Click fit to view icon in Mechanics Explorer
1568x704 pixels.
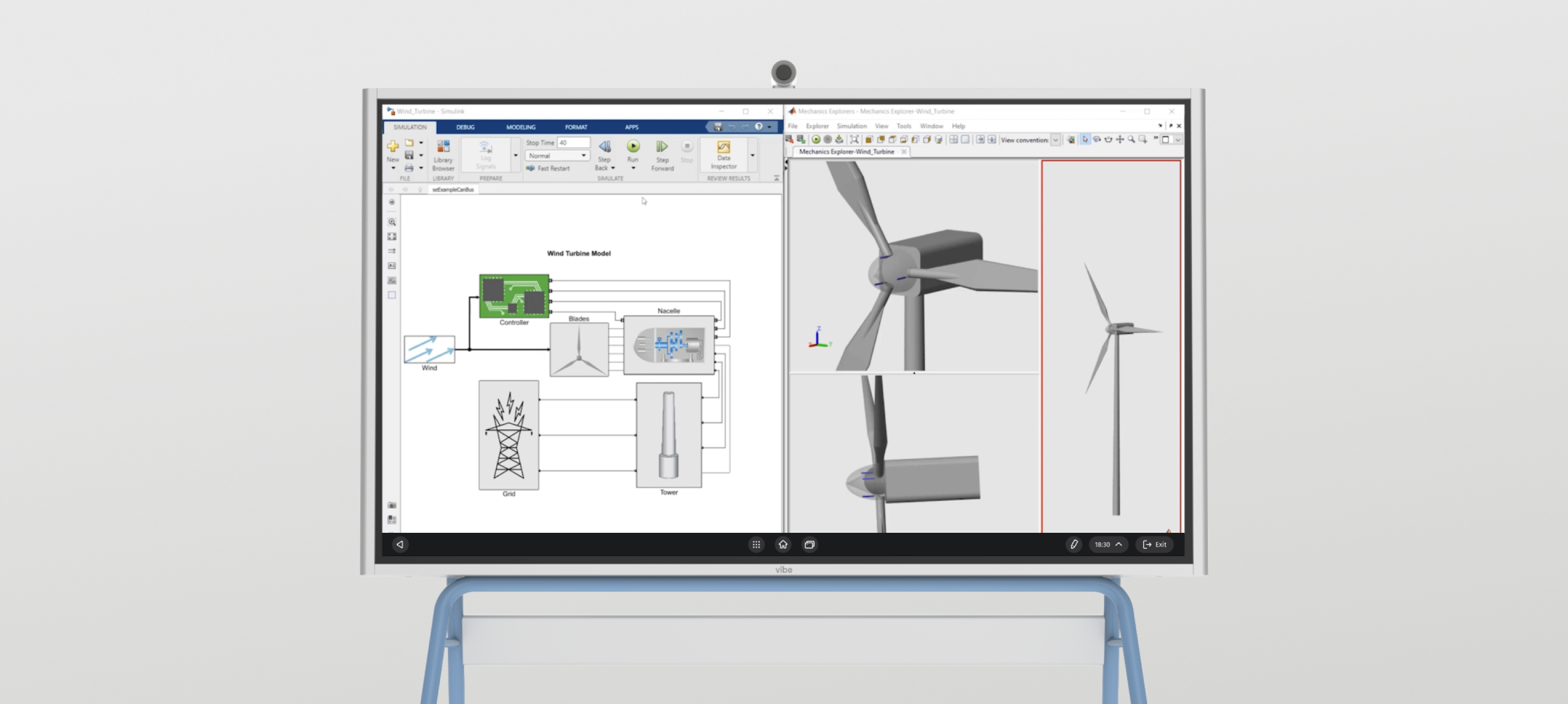[854, 140]
